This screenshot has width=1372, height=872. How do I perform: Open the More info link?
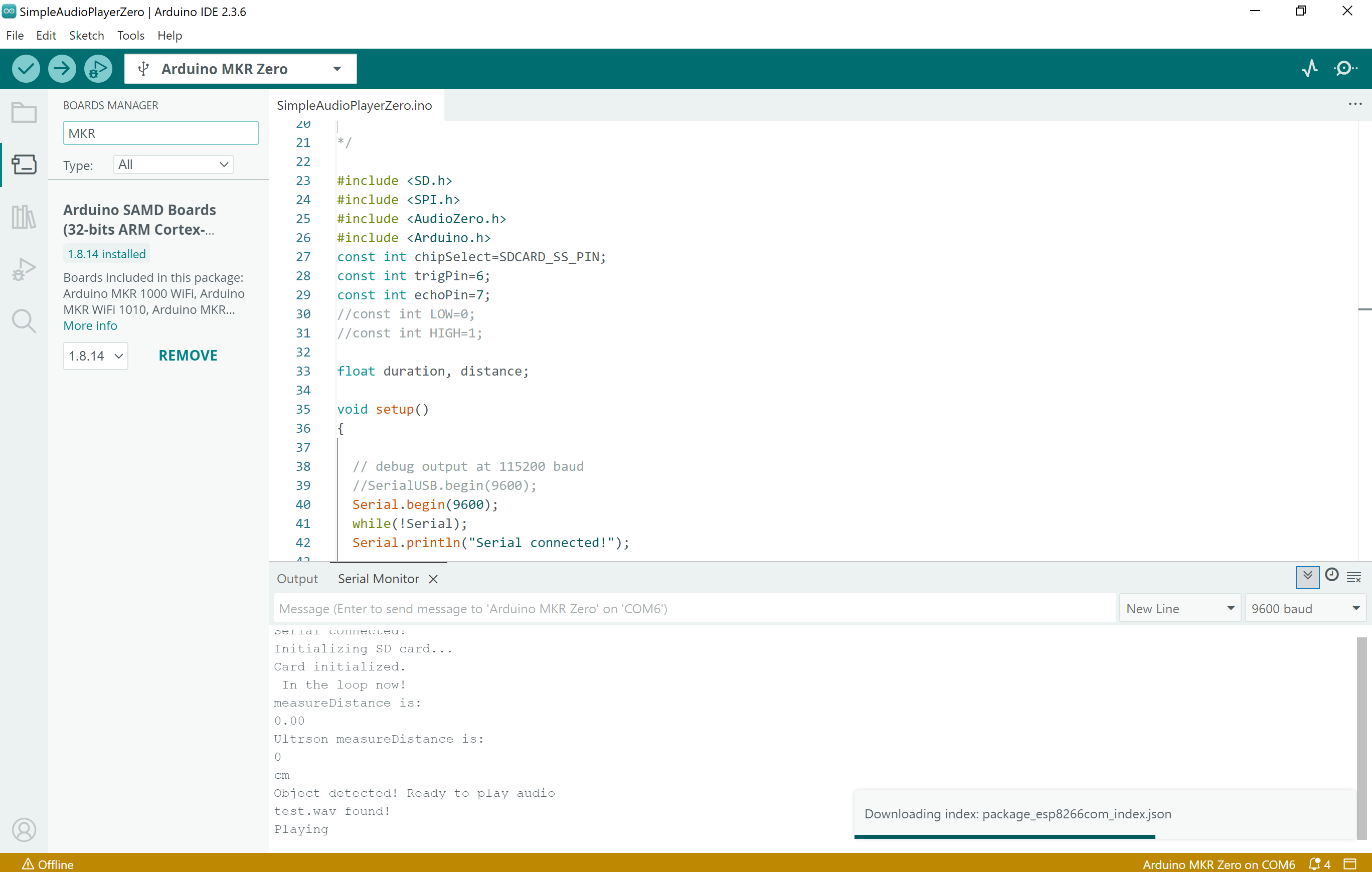point(90,325)
